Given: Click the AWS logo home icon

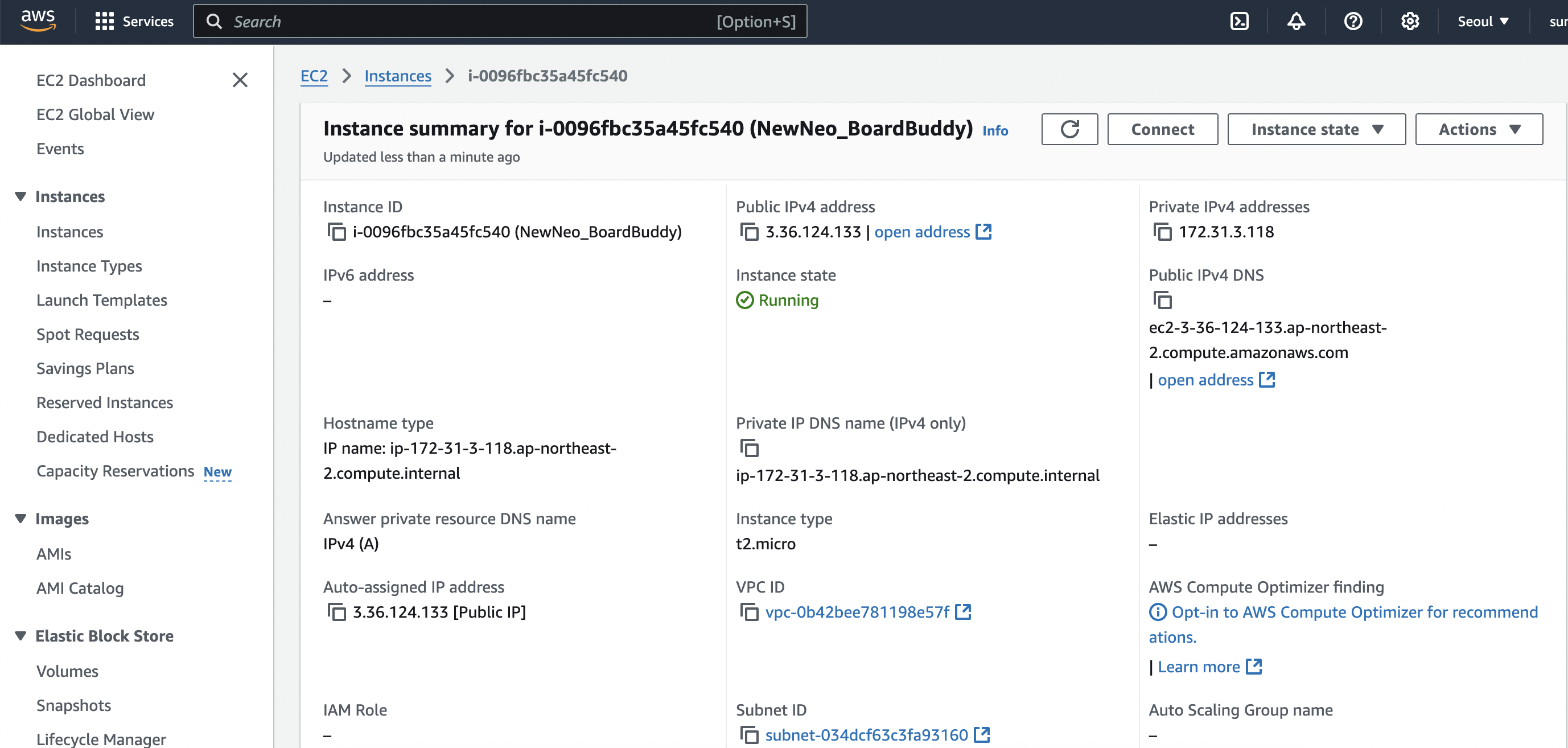Looking at the screenshot, I should pos(38,20).
